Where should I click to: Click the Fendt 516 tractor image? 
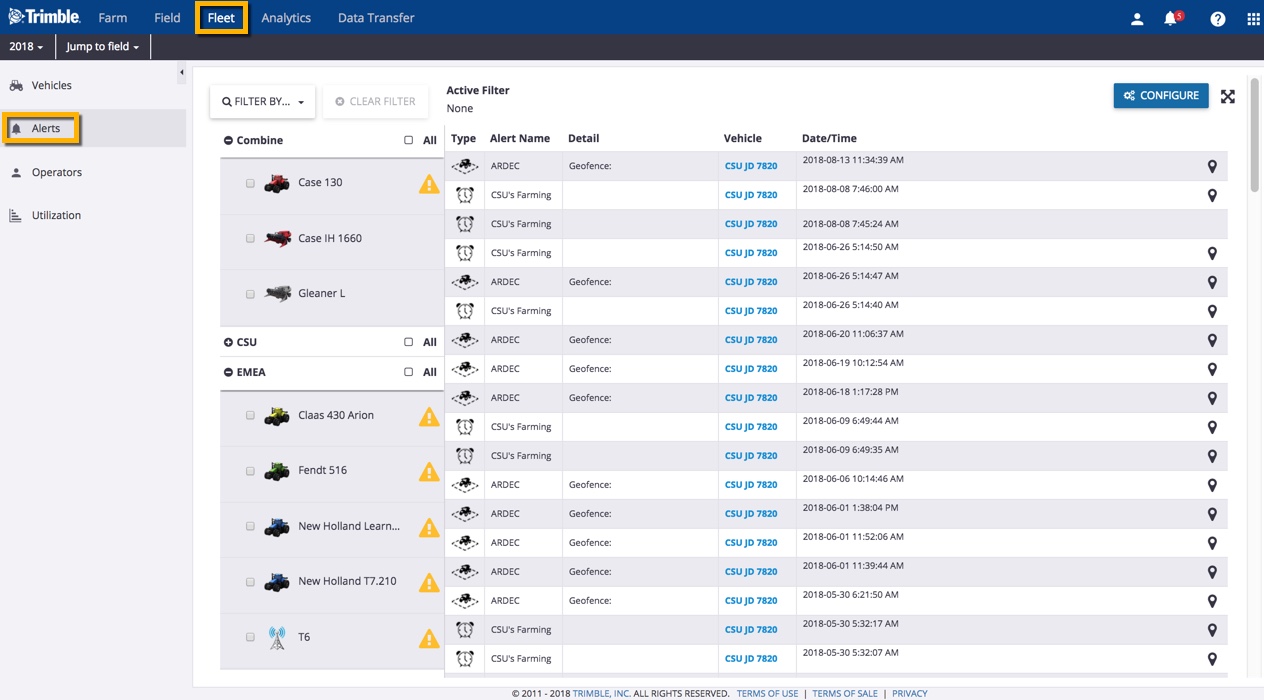(x=277, y=471)
